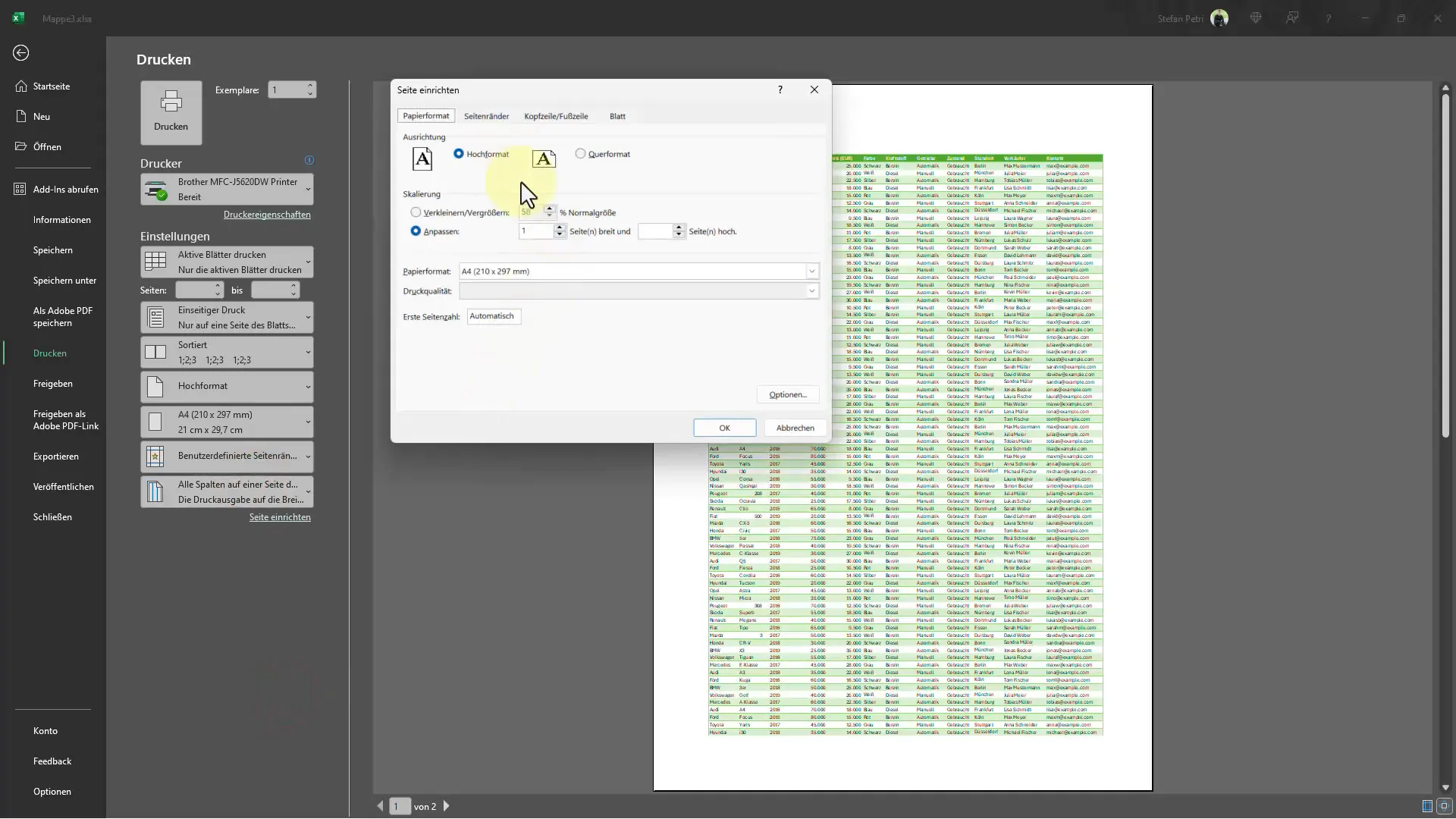Click Stefan Petri's profile picture
Image resolution: width=1456 pixels, height=819 pixels.
click(x=1219, y=18)
